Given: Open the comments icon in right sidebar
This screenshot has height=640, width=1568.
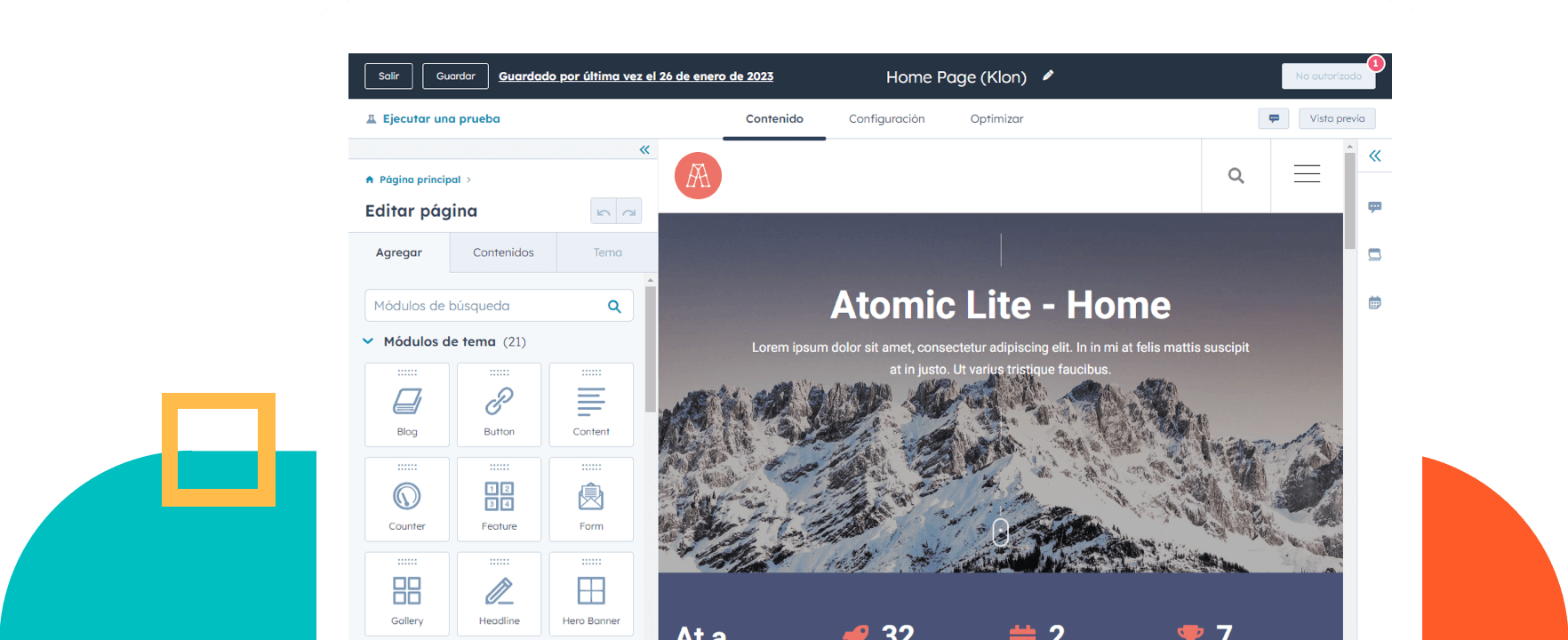Looking at the screenshot, I should (x=1375, y=207).
